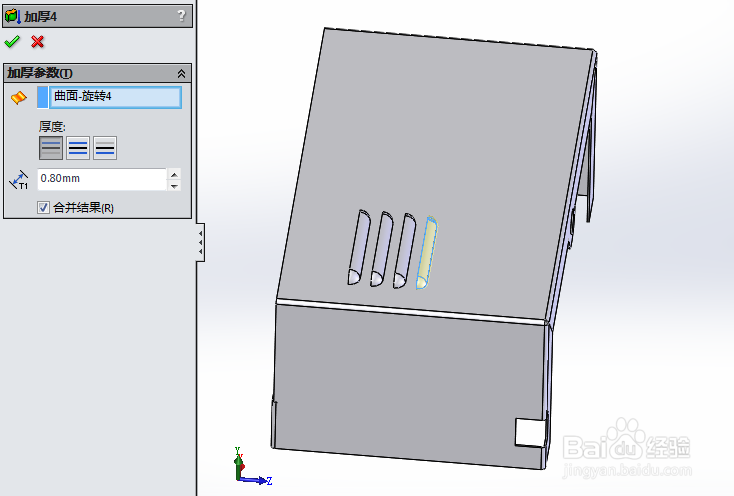Decrease thickness value with down arrow
This screenshot has height=496, width=734.
(x=174, y=186)
